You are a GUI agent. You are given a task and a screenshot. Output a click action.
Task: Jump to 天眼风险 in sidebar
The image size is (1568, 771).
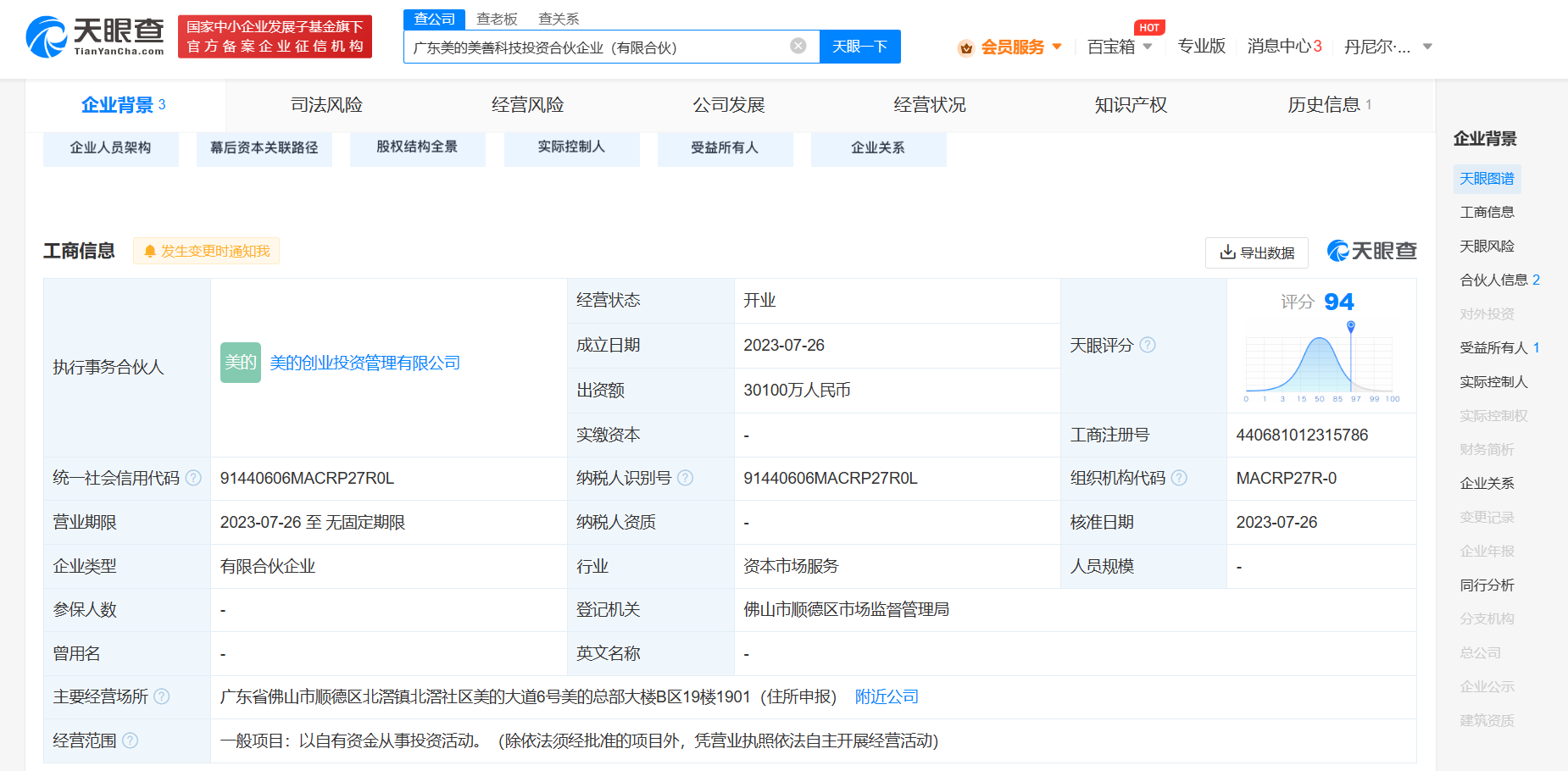1487,247
